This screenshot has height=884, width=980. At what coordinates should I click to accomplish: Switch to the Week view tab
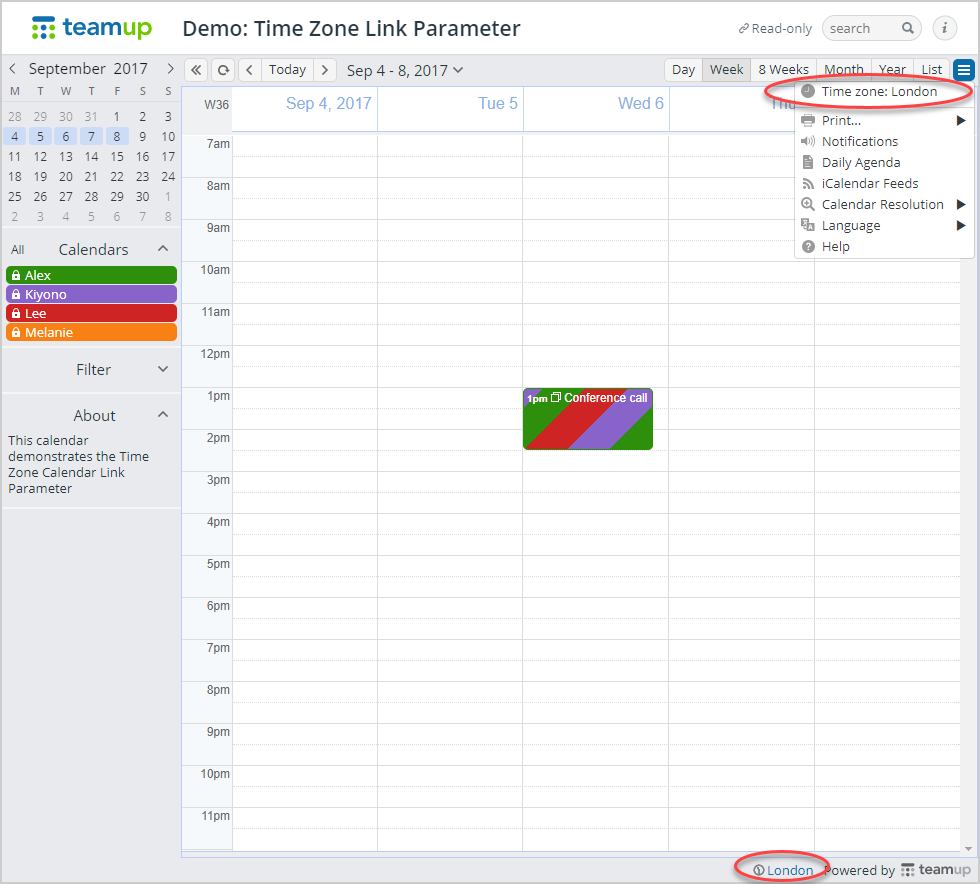726,70
